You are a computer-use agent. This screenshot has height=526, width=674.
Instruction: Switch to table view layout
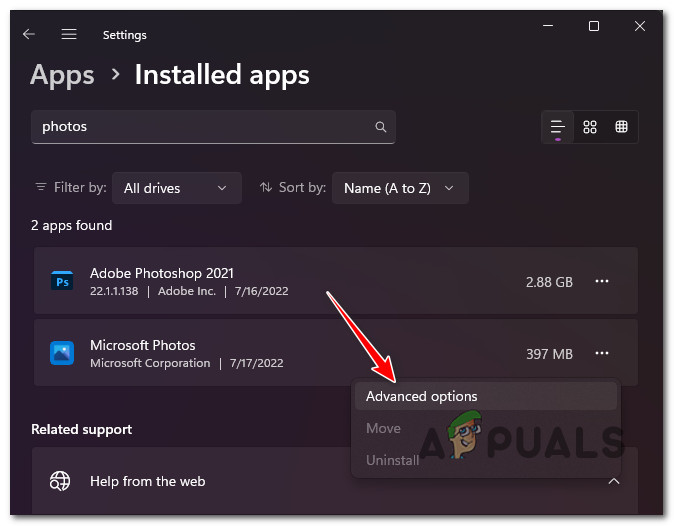[622, 127]
